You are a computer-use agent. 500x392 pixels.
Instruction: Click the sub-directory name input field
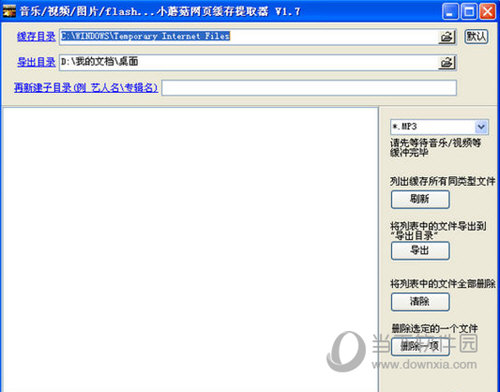[309, 88]
